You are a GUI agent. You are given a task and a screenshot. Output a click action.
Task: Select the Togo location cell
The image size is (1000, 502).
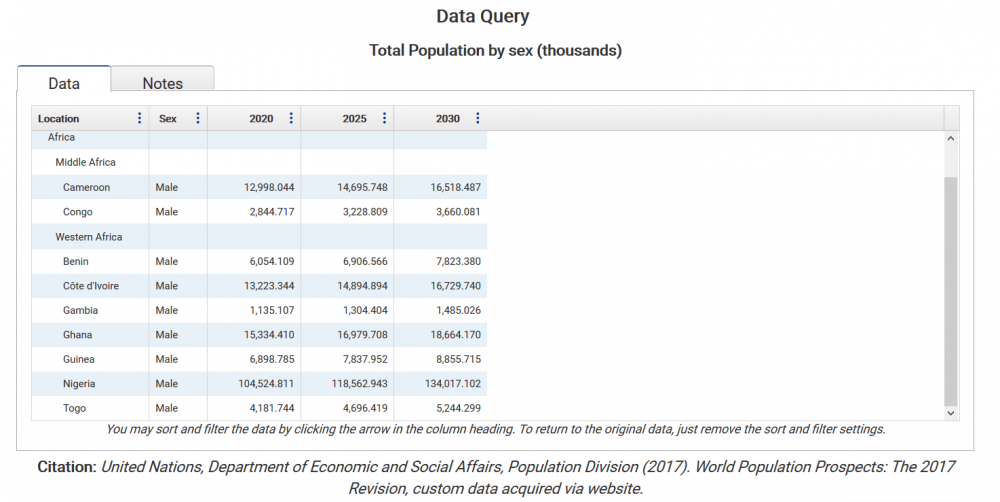click(90, 408)
